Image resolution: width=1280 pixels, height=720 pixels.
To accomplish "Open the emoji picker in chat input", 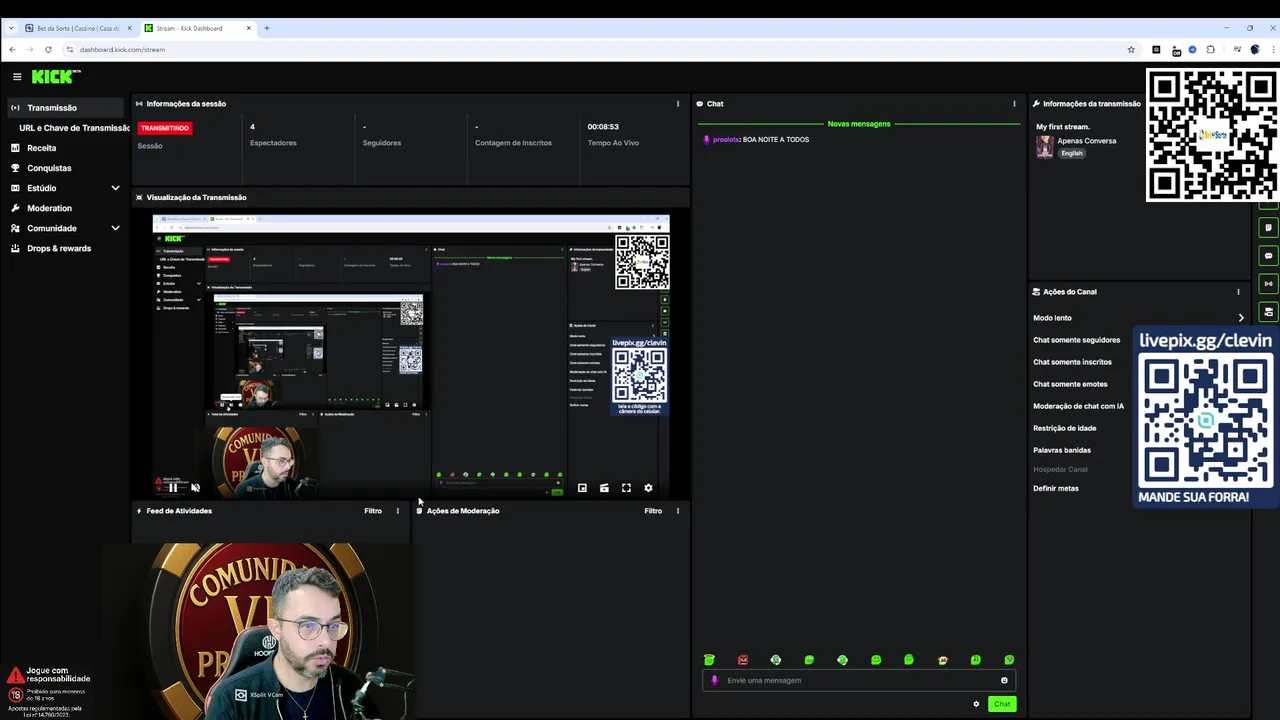I will 1004,680.
